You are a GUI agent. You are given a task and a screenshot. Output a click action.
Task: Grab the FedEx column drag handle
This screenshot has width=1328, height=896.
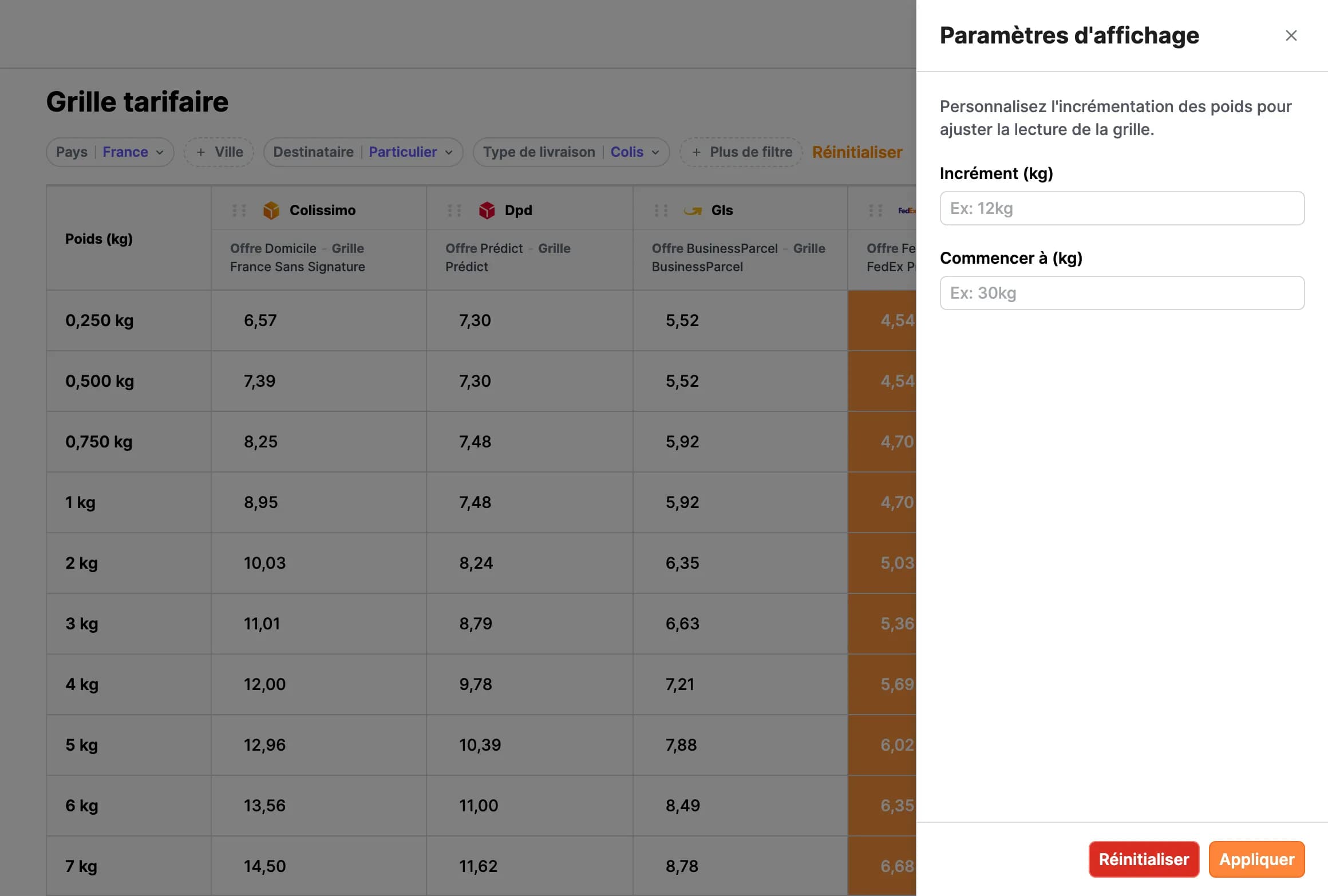coord(876,211)
